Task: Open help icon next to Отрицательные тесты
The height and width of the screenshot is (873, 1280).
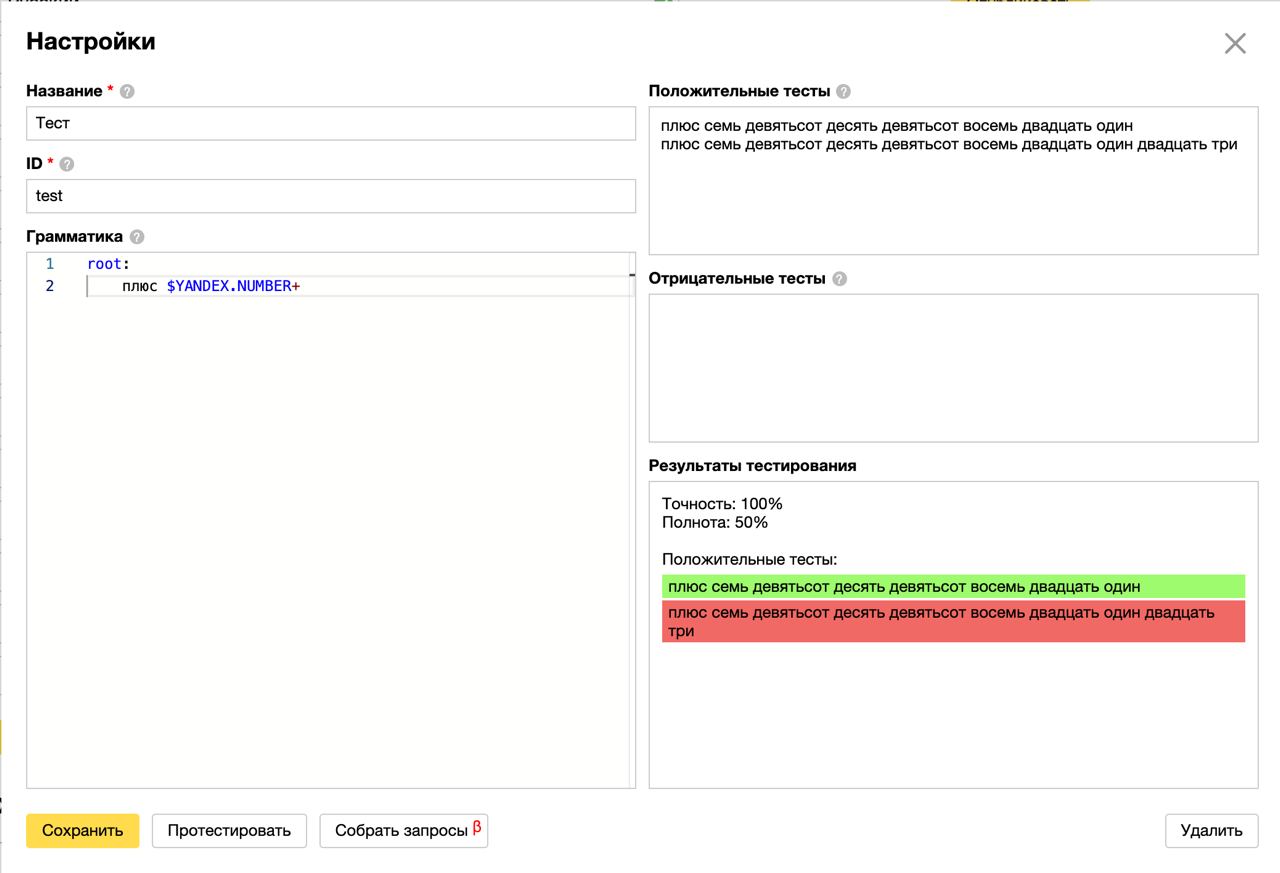Action: pos(839,279)
